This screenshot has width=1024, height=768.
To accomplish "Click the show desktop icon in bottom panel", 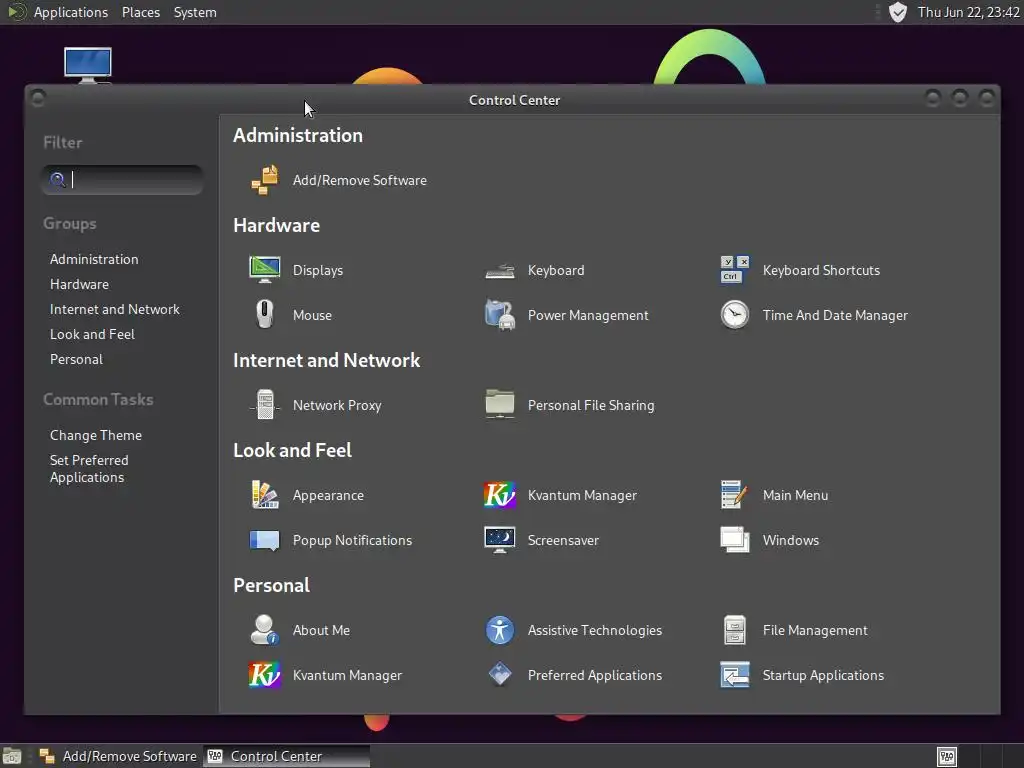I will click(x=12, y=756).
